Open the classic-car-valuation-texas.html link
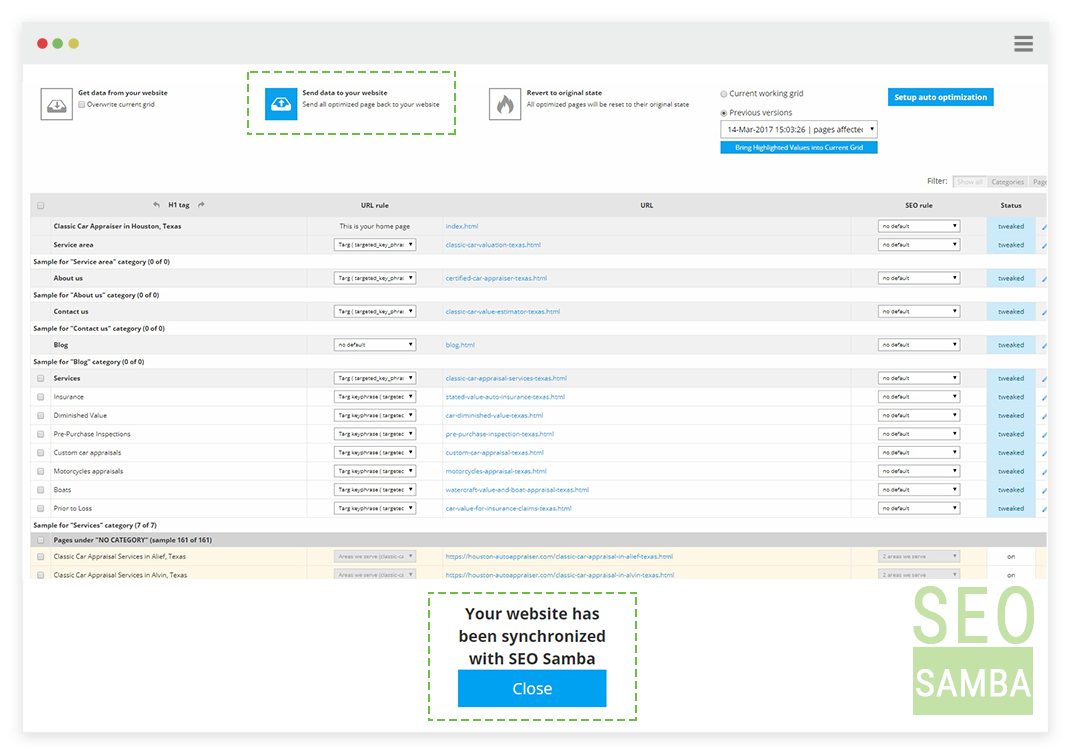The width and height of the screenshot is (1070, 756). (493, 245)
